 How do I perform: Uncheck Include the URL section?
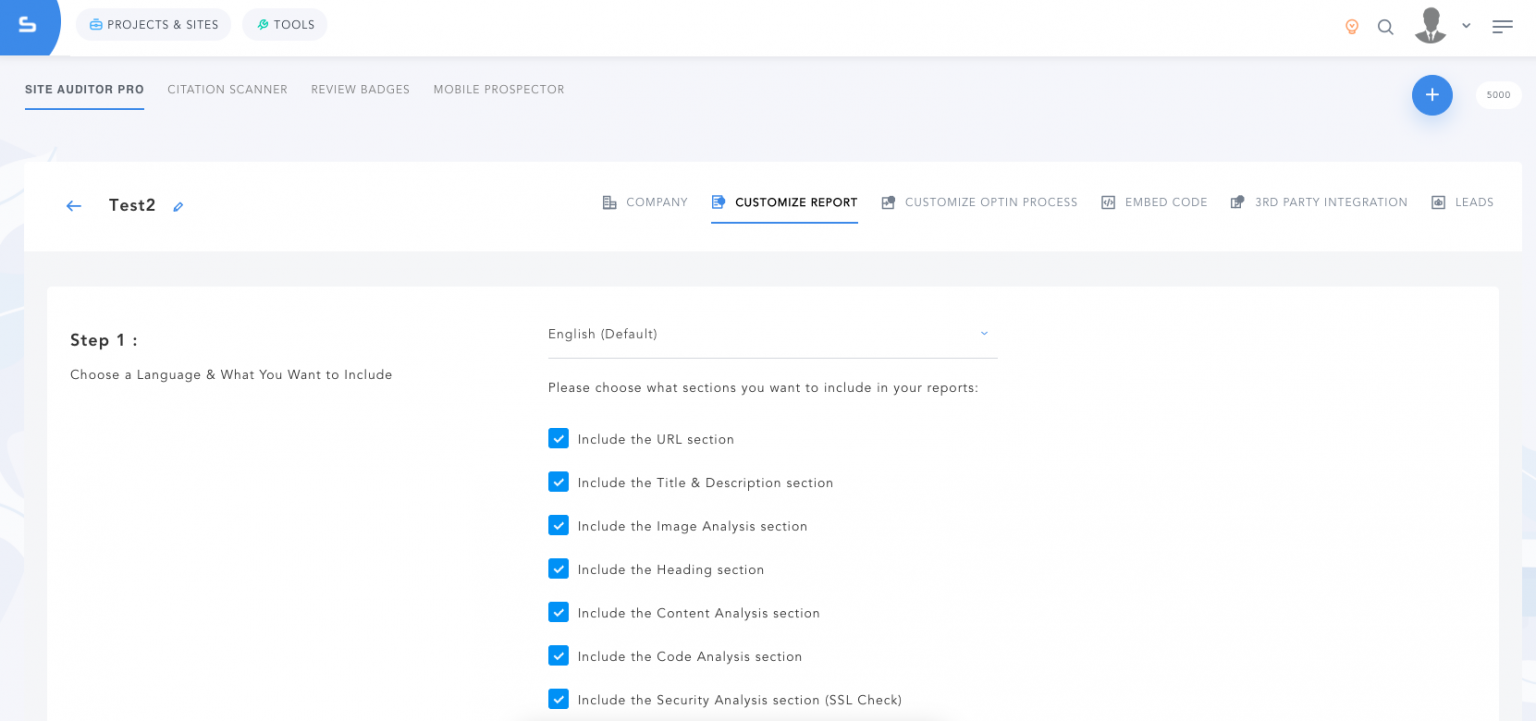[x=558, y=438]
